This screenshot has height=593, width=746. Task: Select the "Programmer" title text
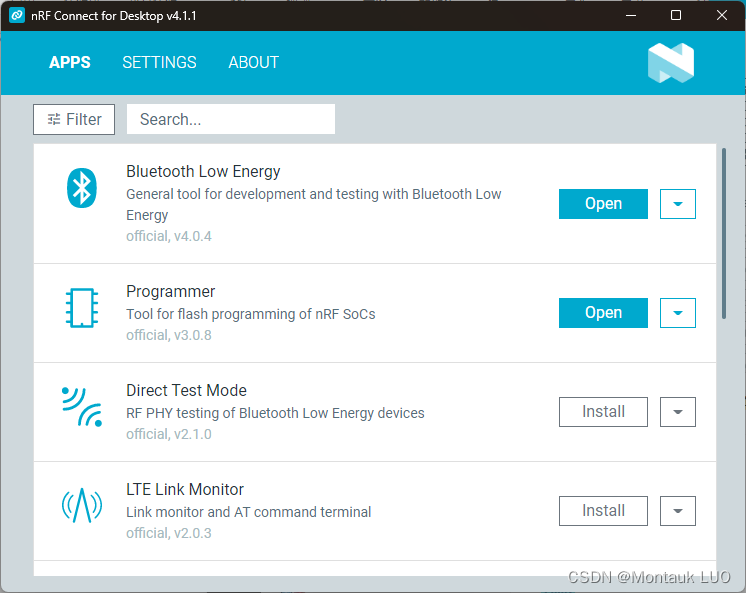[x=170, y=291]
